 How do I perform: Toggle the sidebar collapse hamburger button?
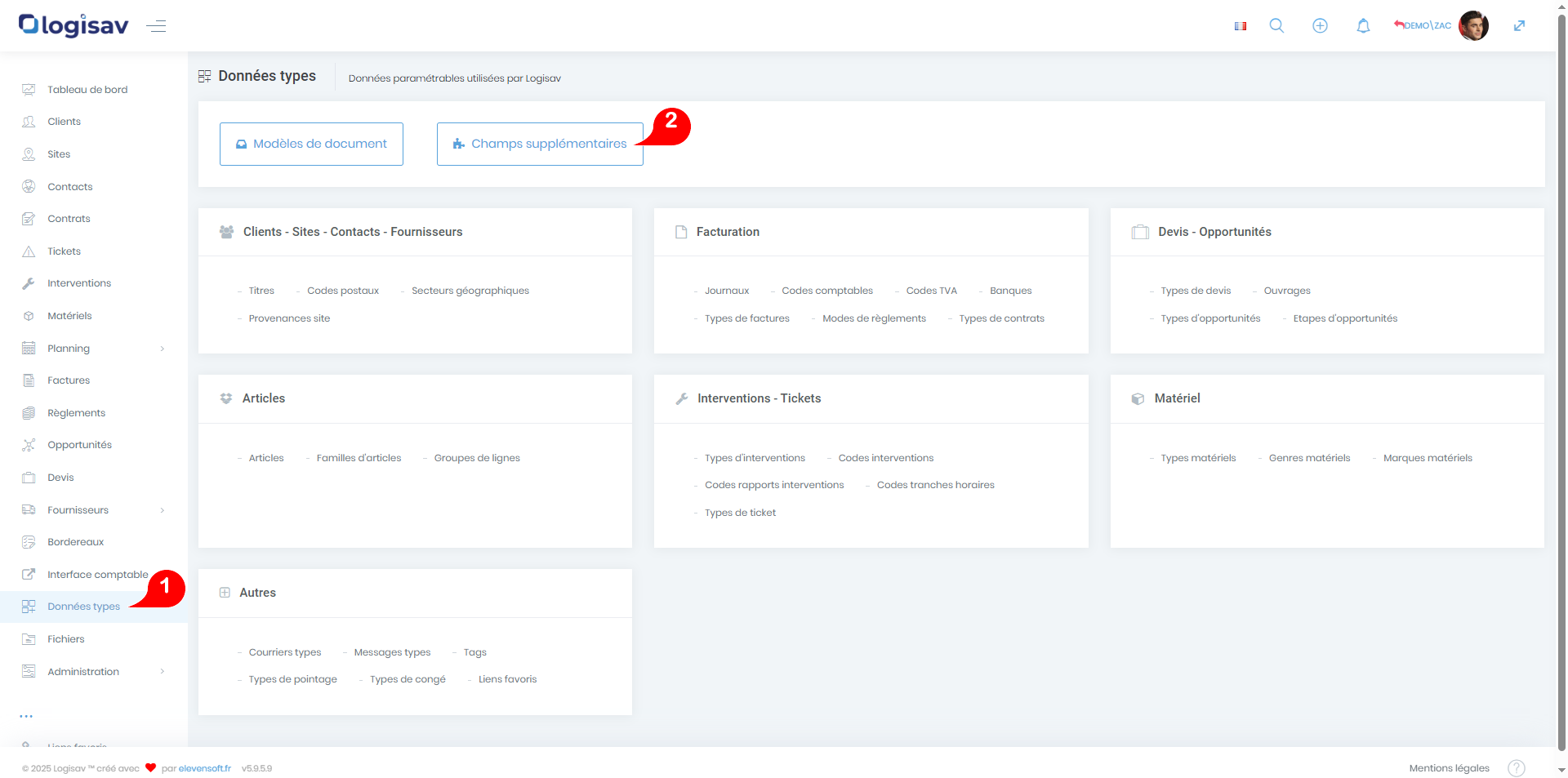click(156, 26)
